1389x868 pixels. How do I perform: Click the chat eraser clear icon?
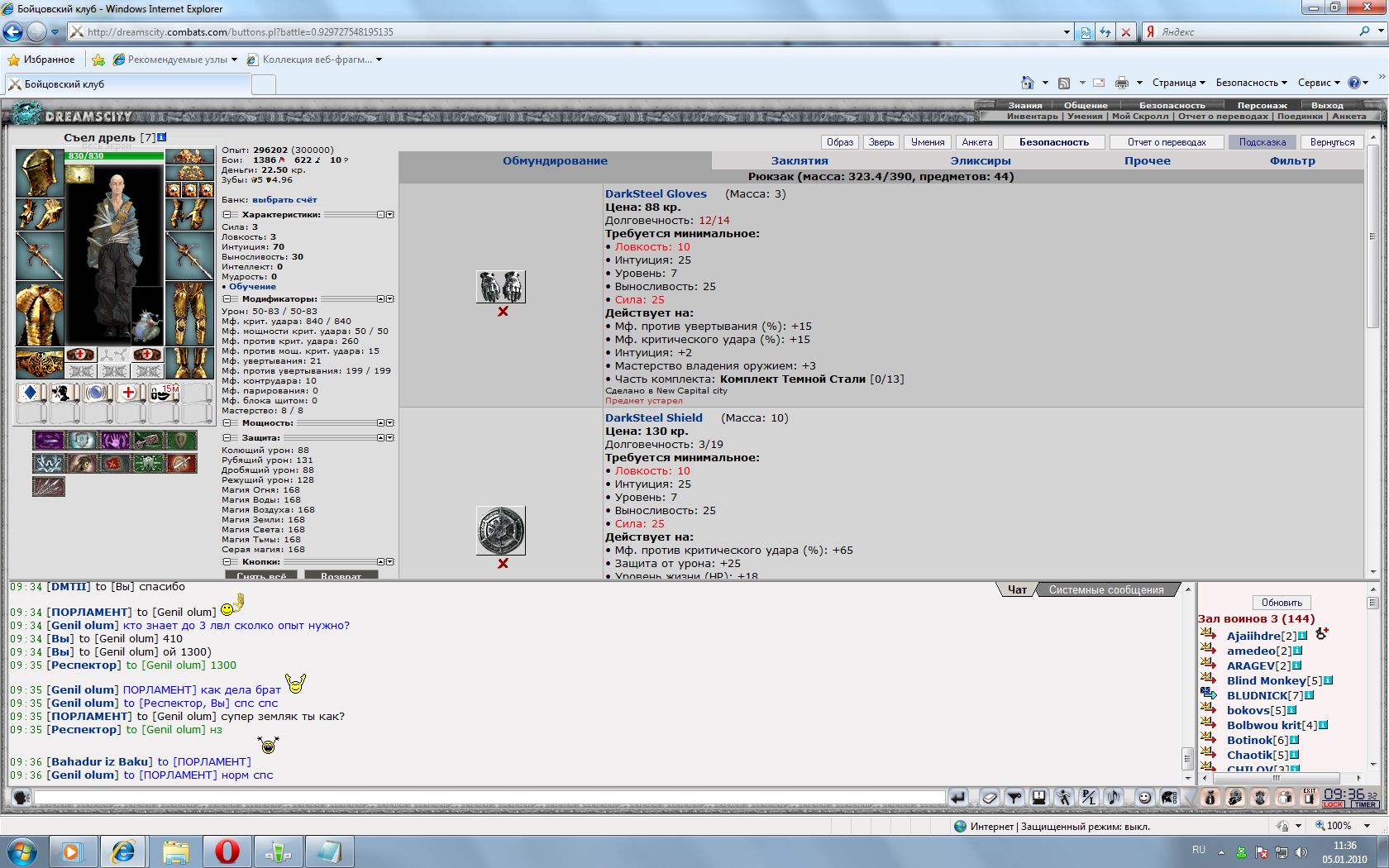989,798
